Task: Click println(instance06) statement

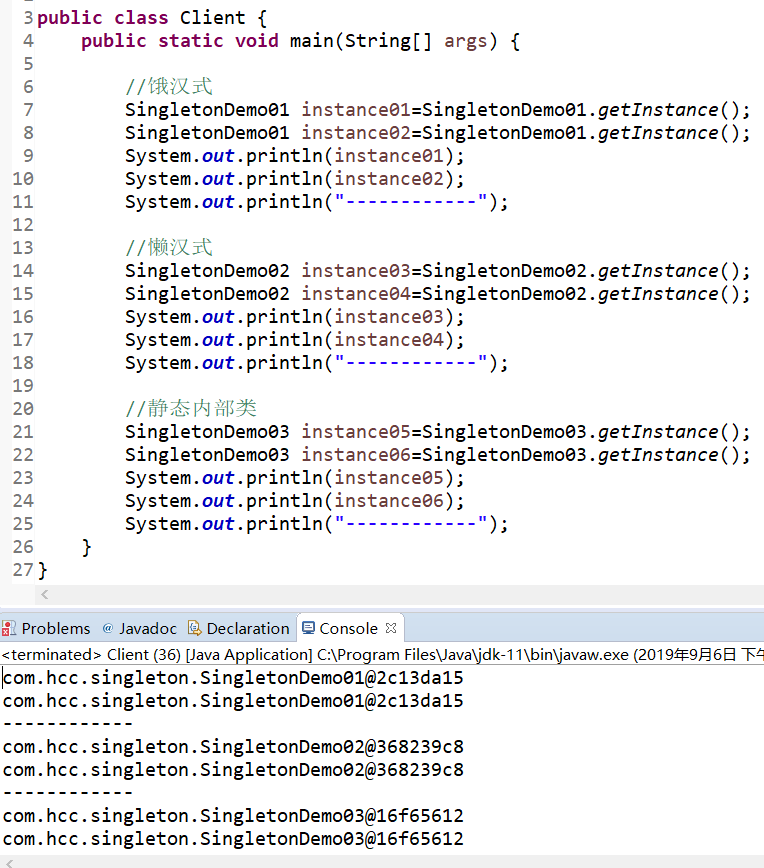Action: pos(295,501)
